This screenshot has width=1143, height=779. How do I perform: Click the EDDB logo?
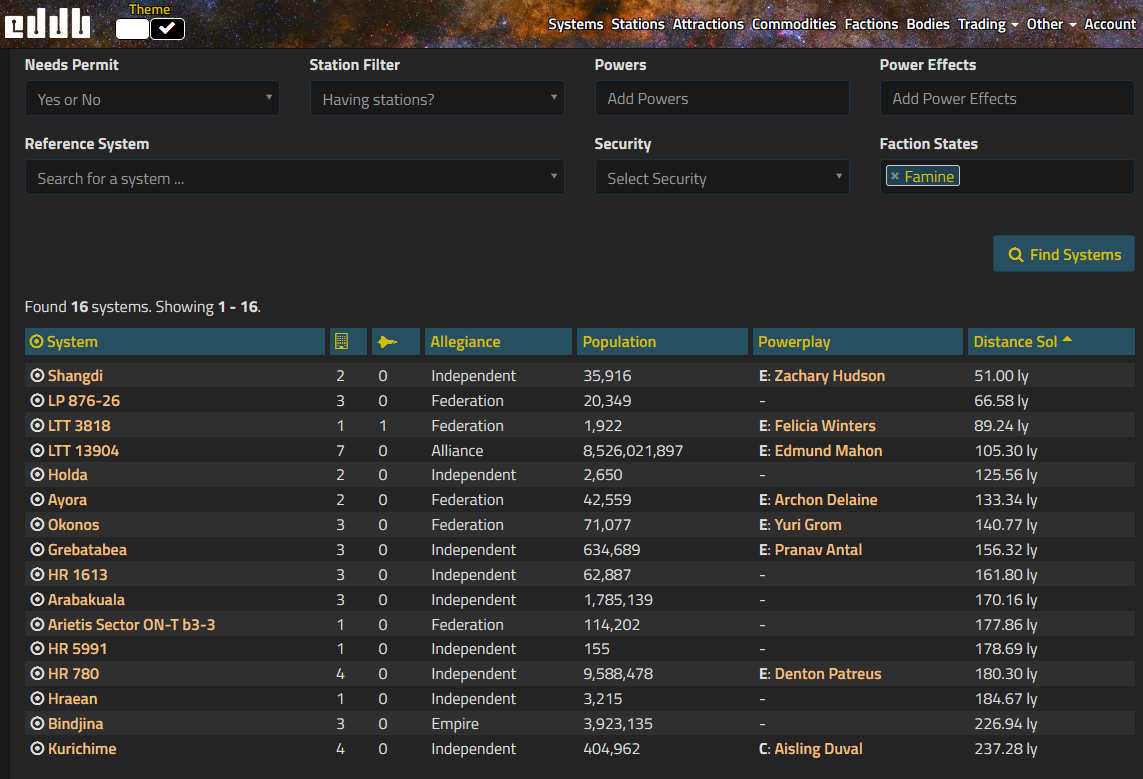(x=47, y=24)
